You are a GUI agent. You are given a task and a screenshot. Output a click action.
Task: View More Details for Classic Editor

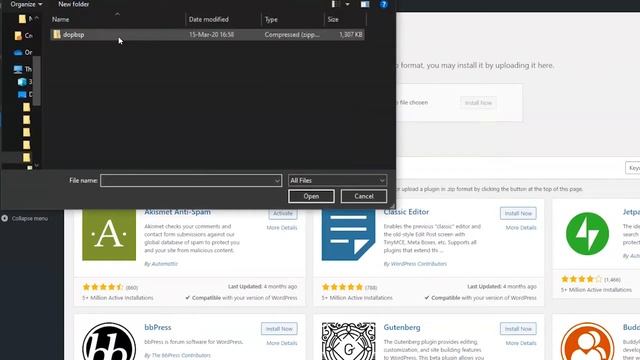coord(521,228)
